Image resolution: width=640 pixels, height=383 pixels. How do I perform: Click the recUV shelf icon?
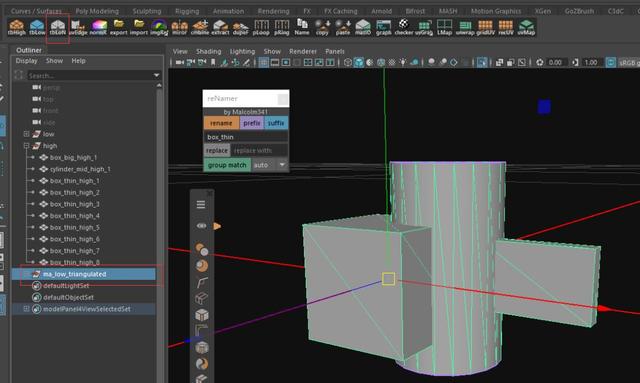coord(506,27)
